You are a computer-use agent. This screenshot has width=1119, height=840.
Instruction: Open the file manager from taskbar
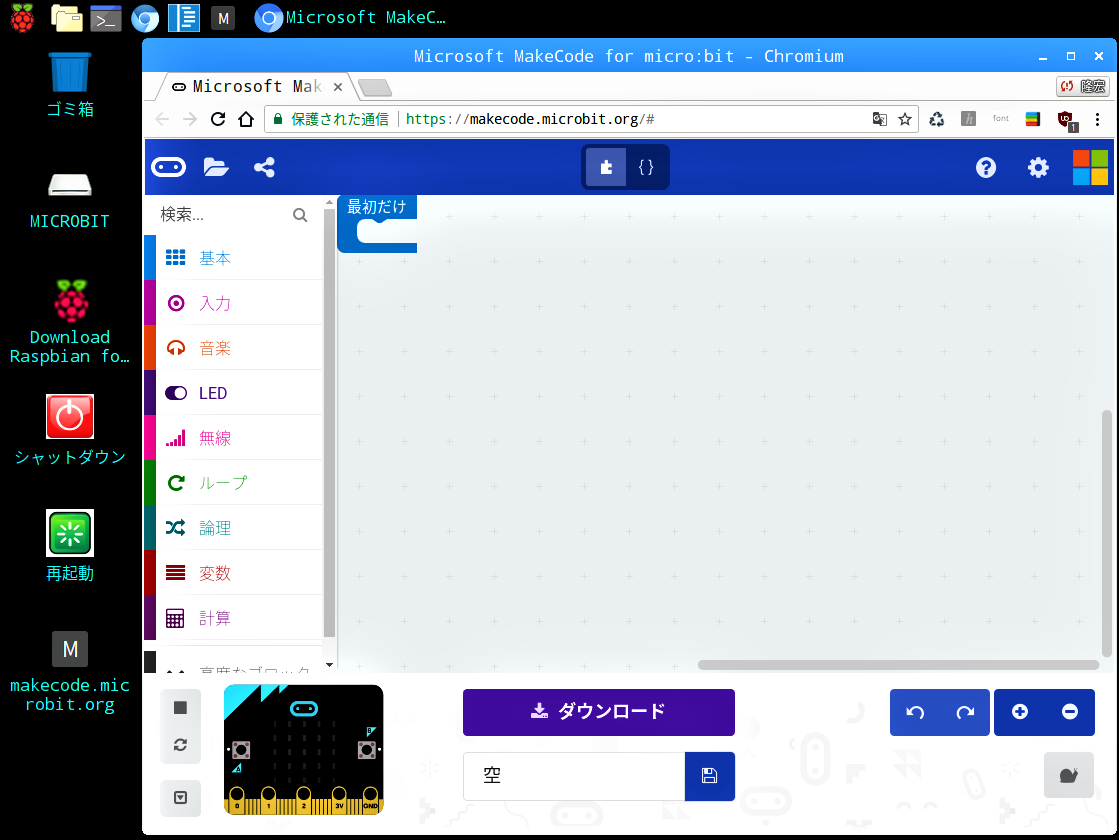[x=67, y=18]
